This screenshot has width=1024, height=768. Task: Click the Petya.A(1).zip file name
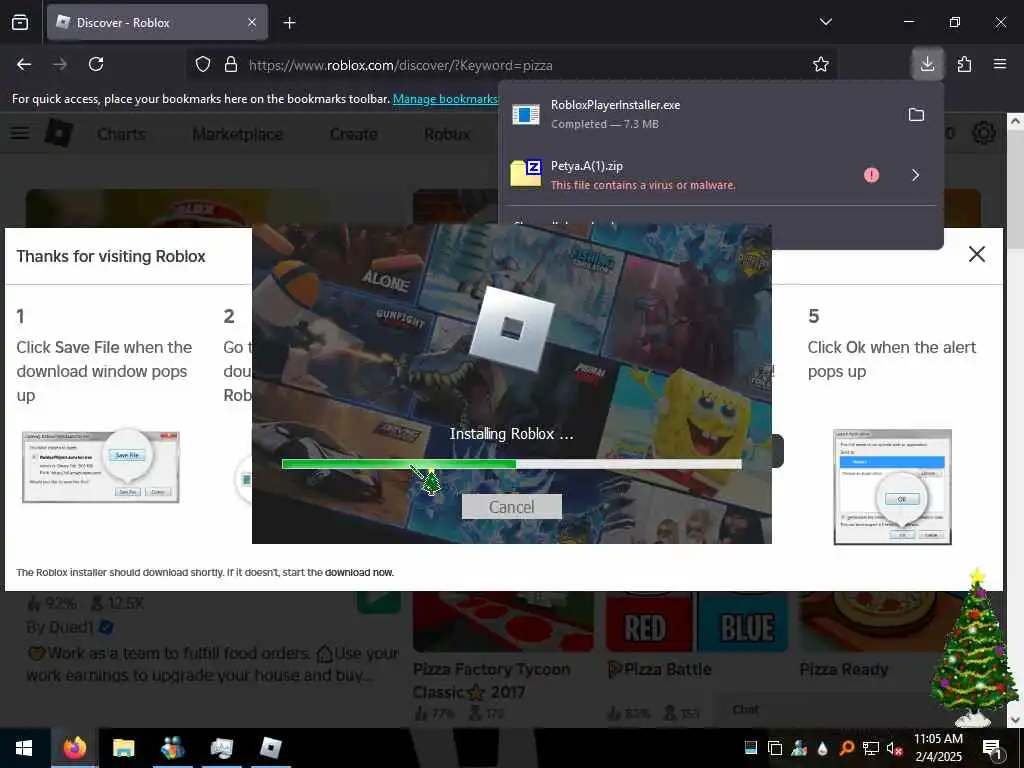click(586, 166)
